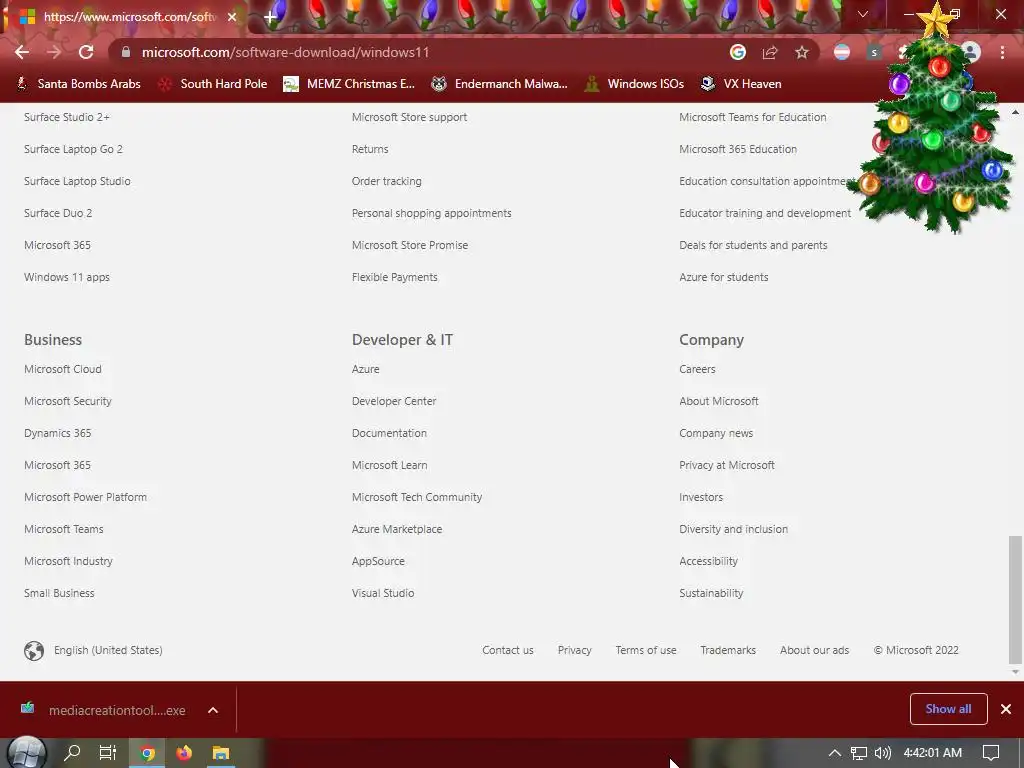1024x768 pixels.
Task: Open the tab search dropdown arrow
Action: (x=863, y=14)
